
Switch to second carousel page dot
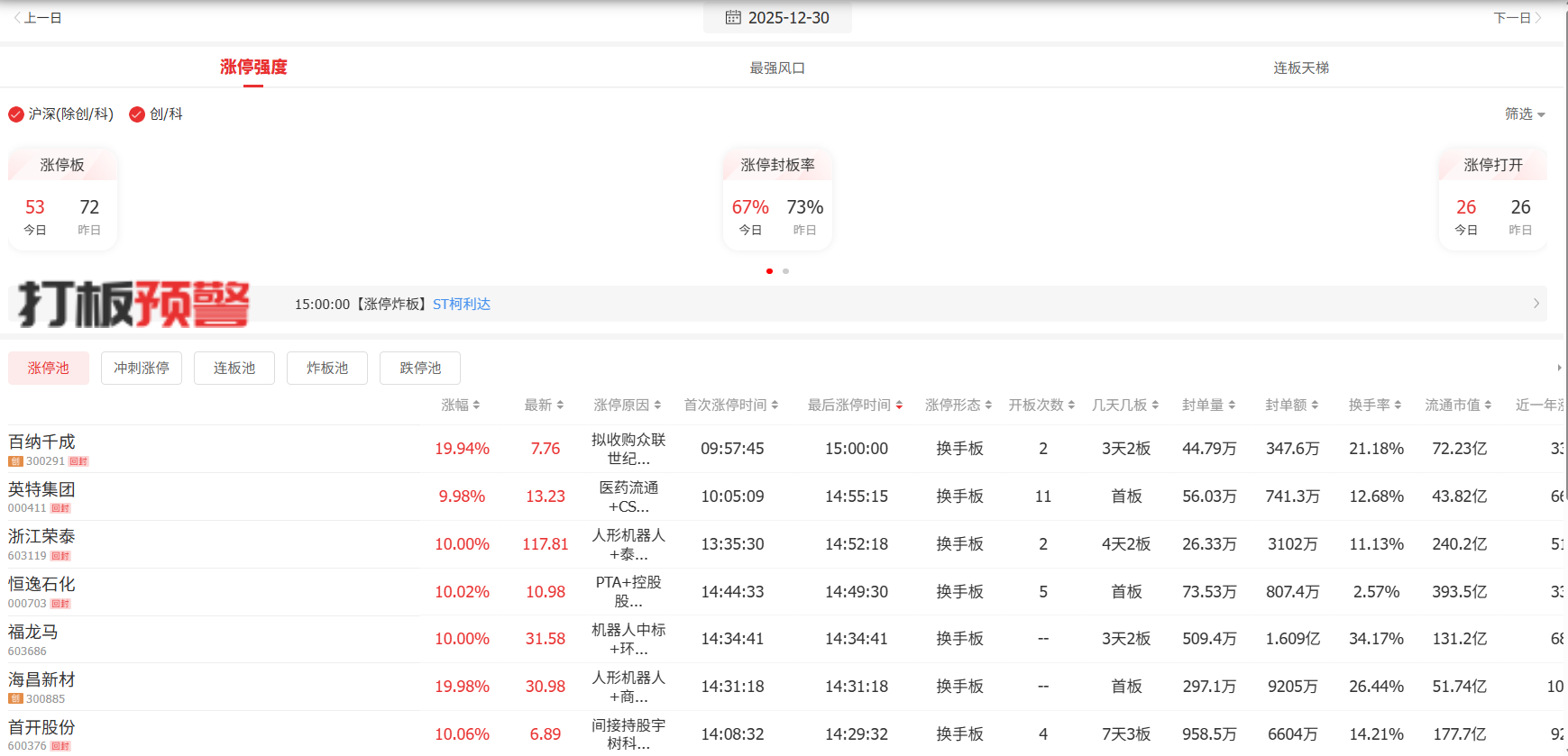coord(785,271)
